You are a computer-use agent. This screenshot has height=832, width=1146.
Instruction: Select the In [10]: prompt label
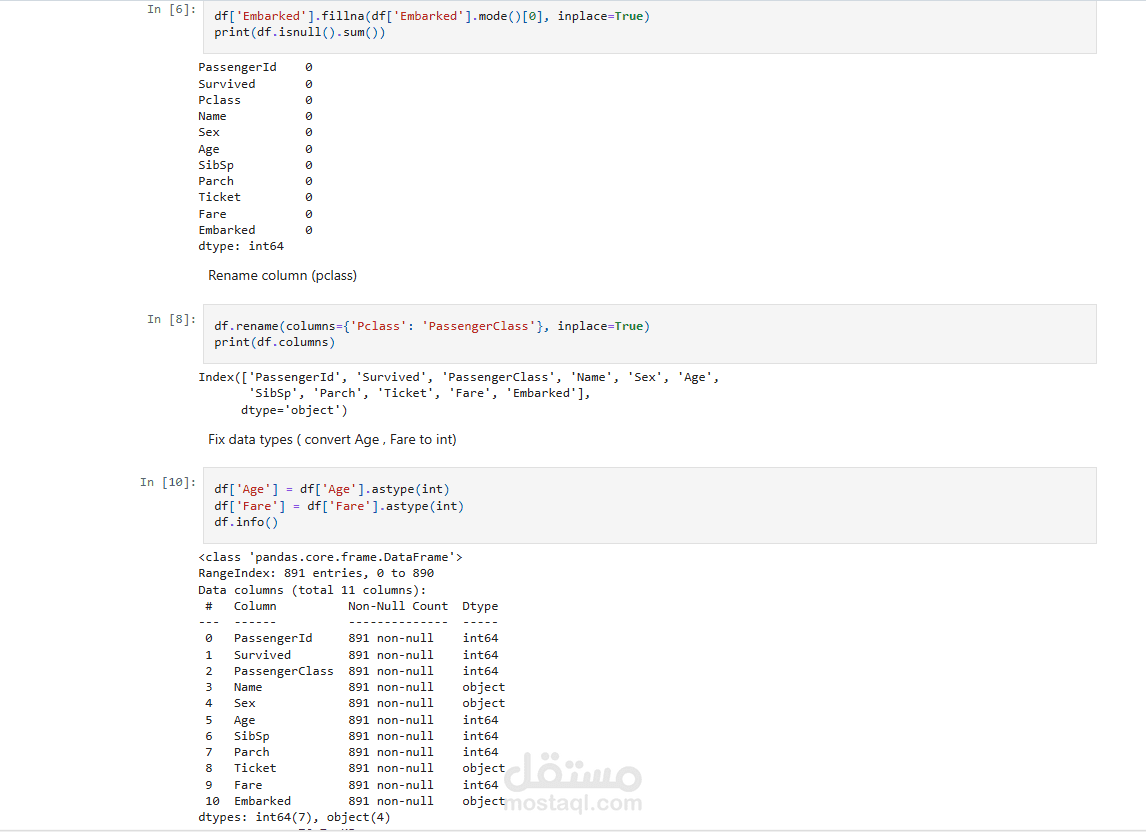(x=168, y=483)
